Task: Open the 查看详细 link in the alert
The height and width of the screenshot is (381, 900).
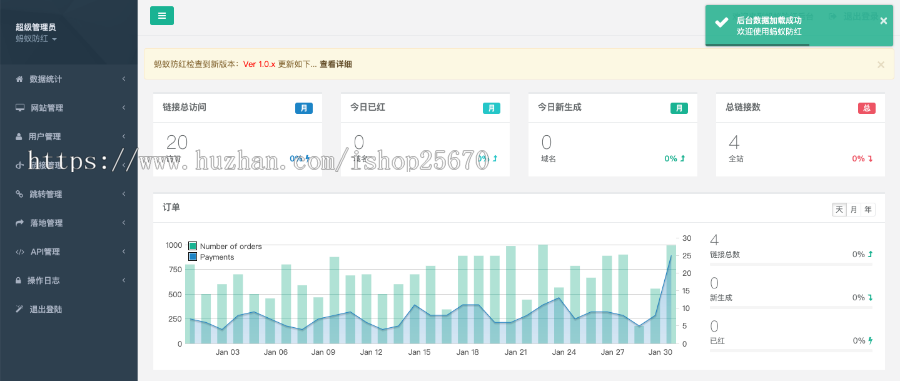Action: 336,64
